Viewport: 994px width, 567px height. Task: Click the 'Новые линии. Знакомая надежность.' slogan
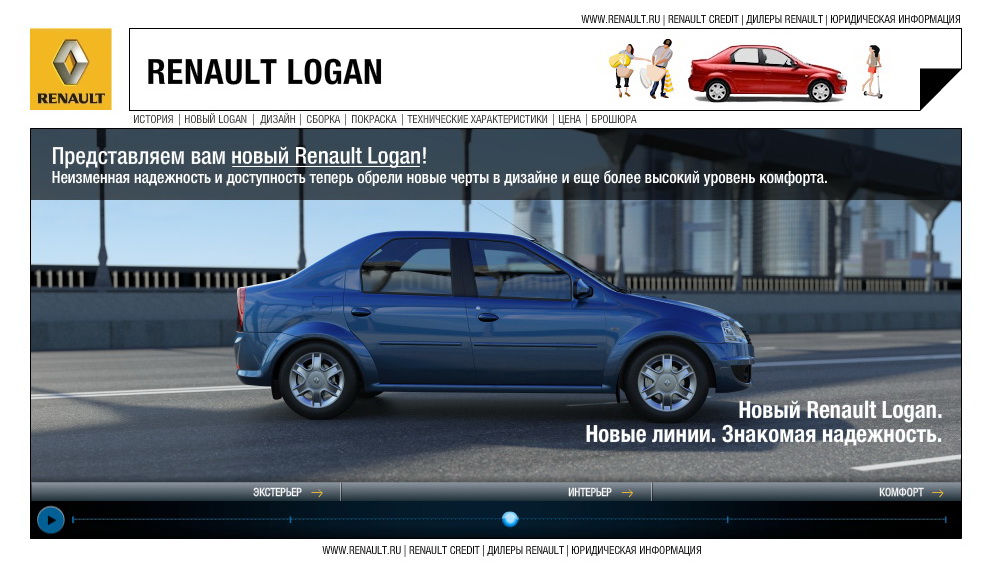(763, 434)
